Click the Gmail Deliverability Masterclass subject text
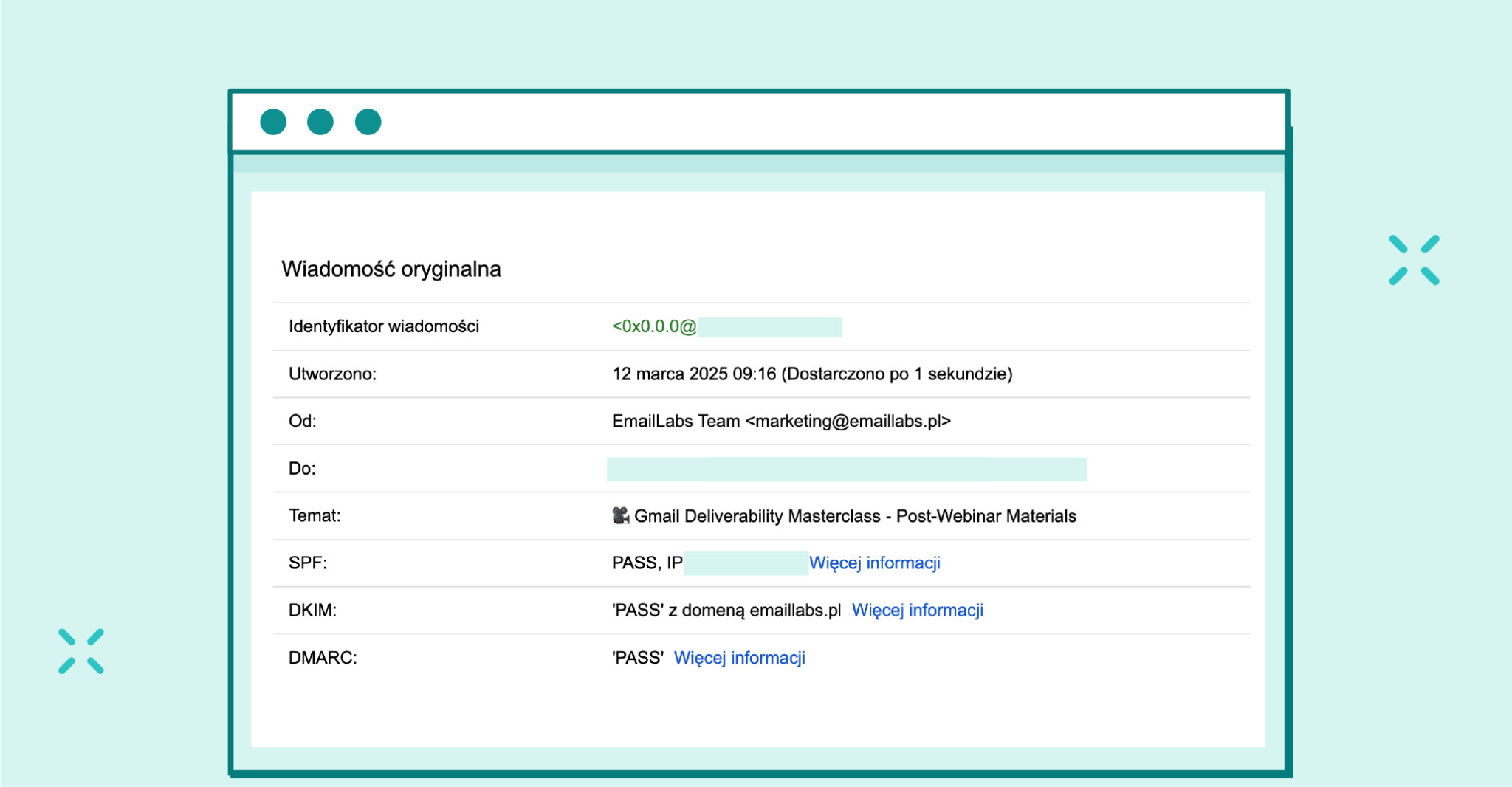Image resolution: width=1512 pixels, height=787 pixels. pos(855,516)
